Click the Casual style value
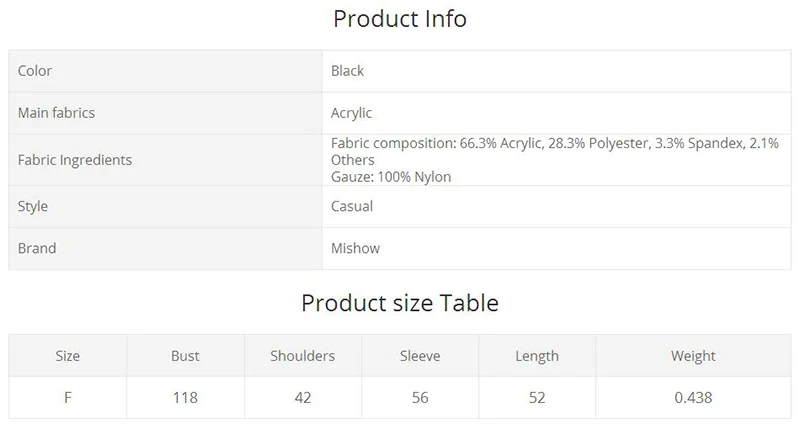800x429 pixels. (x=352, y=206)
